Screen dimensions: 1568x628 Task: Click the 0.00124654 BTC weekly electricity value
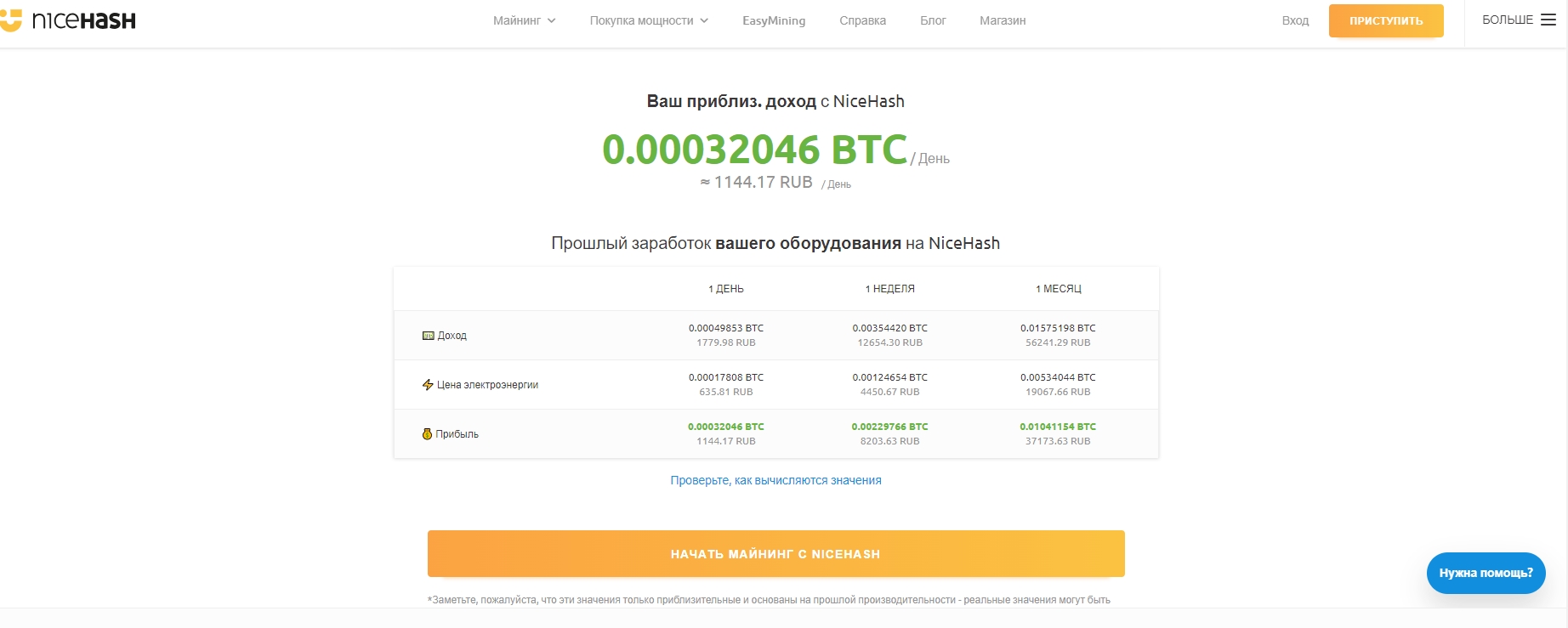point(890,377)
